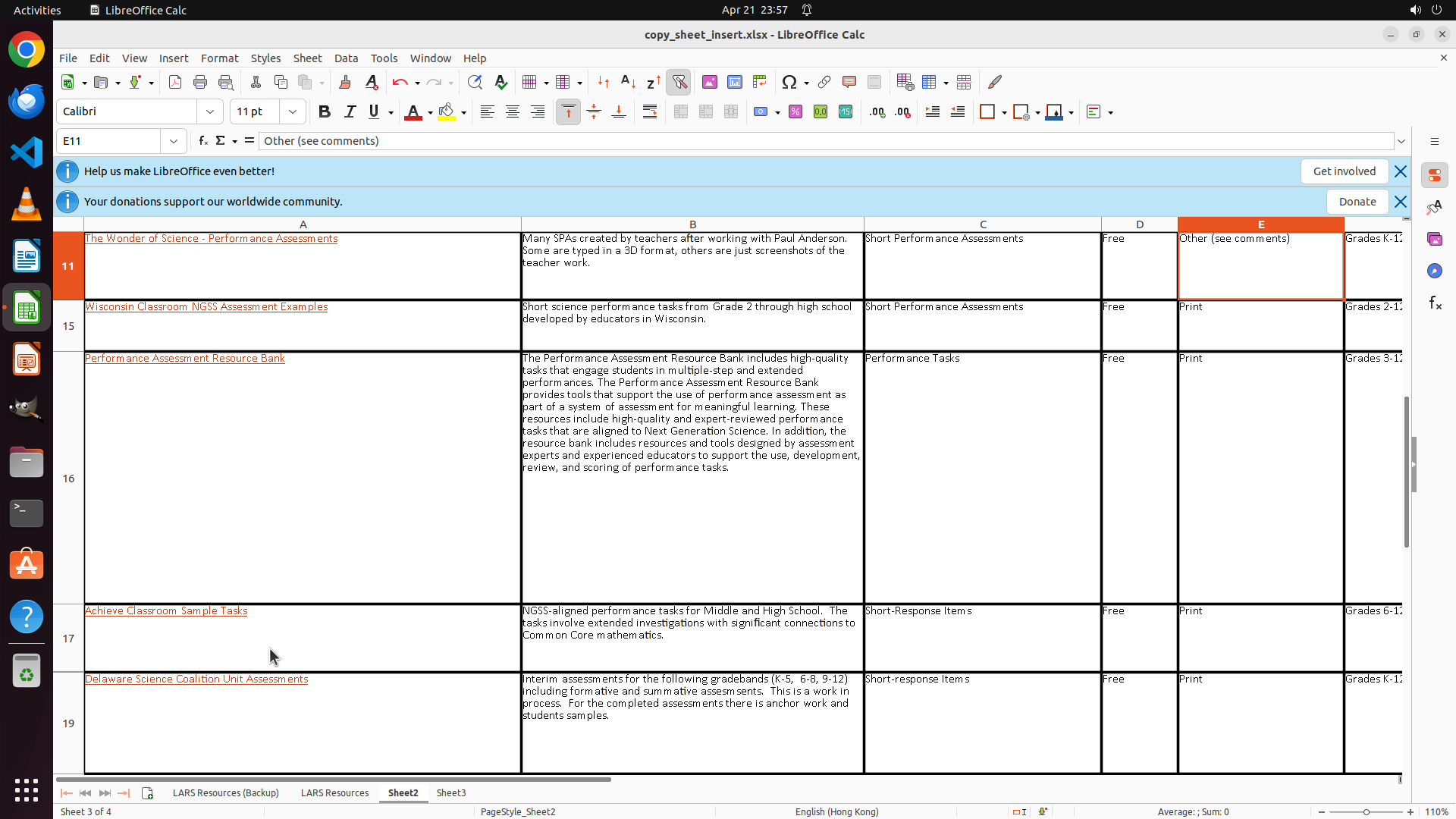Screen dimensions: 1456x819
Task: Open the Function Wizard icon
Action: click(x=202, y=140)
